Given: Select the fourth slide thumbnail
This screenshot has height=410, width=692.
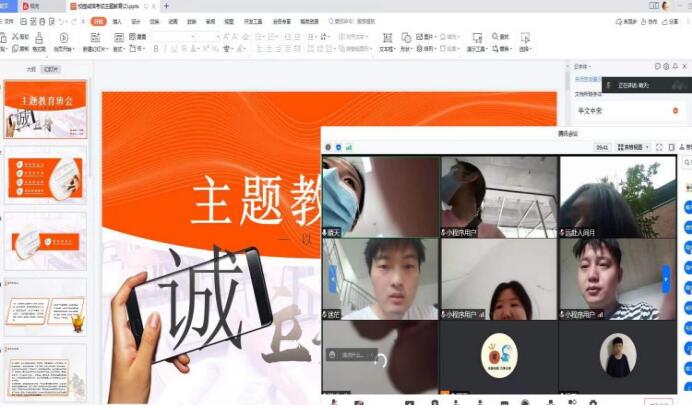Looking at the screenshot, I should [45, 308].
